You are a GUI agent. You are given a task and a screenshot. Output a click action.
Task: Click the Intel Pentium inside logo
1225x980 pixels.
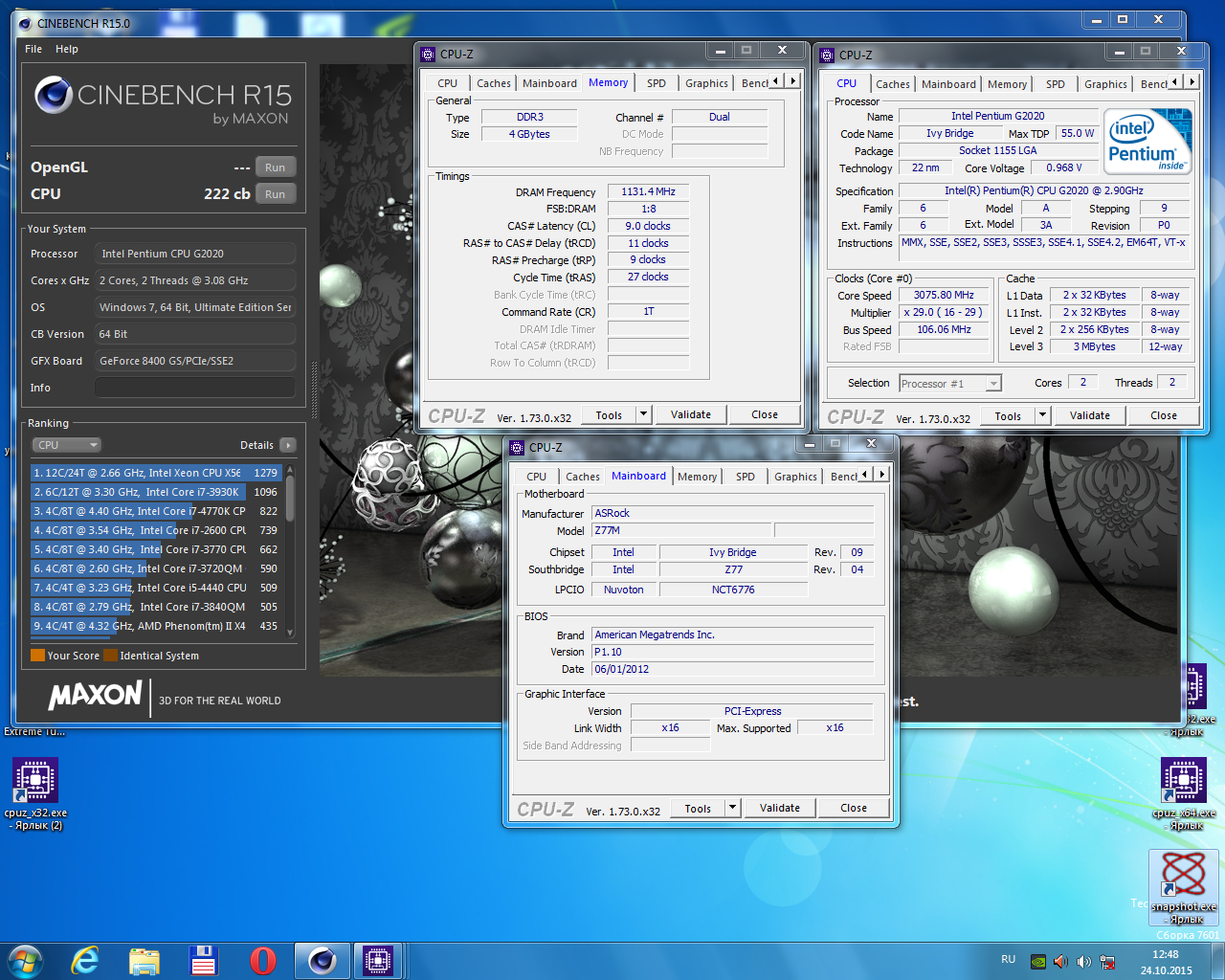coord(1149,142)
